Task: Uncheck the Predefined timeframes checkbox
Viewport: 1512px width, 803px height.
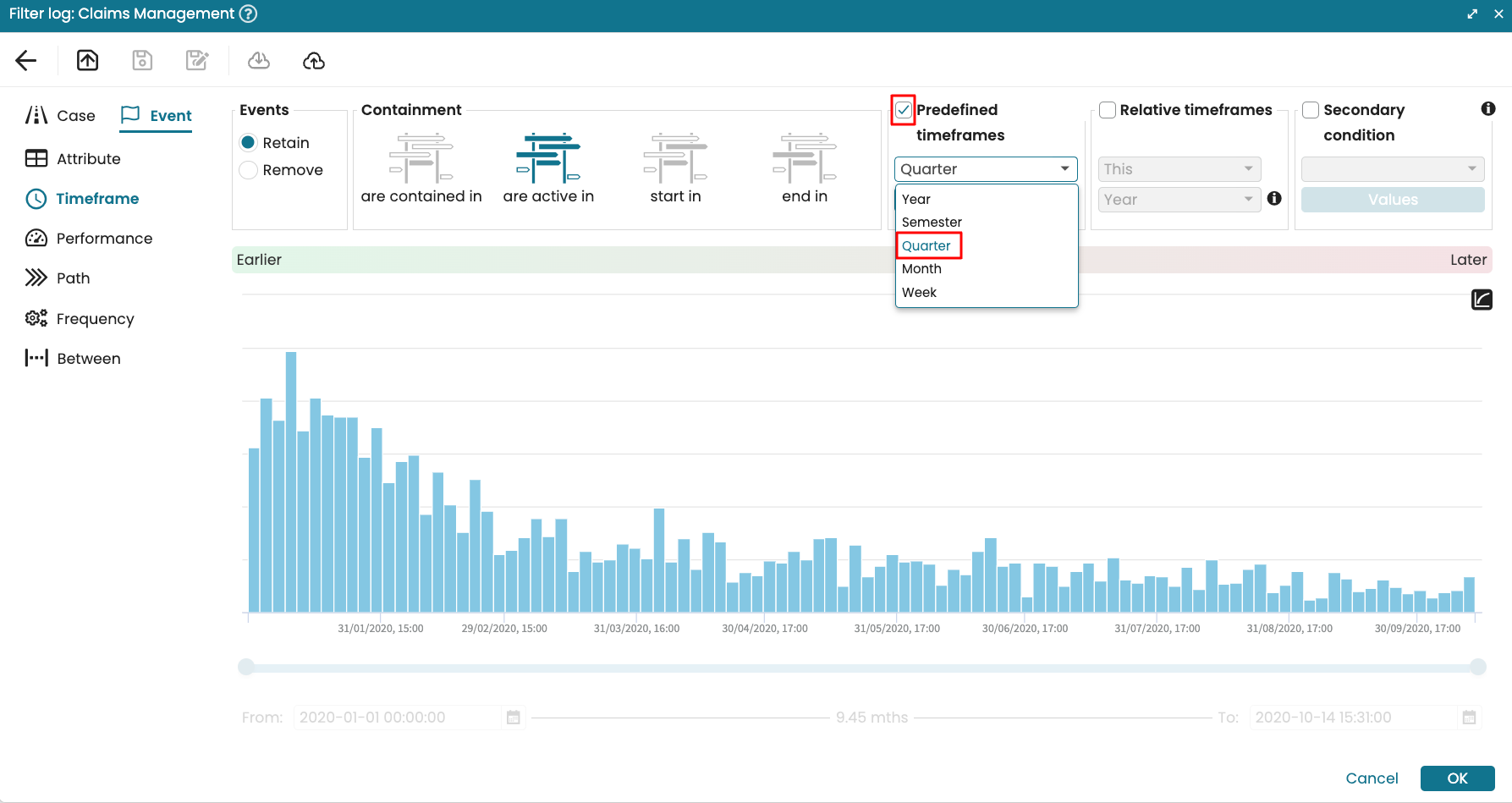Action: click(904, 110)
